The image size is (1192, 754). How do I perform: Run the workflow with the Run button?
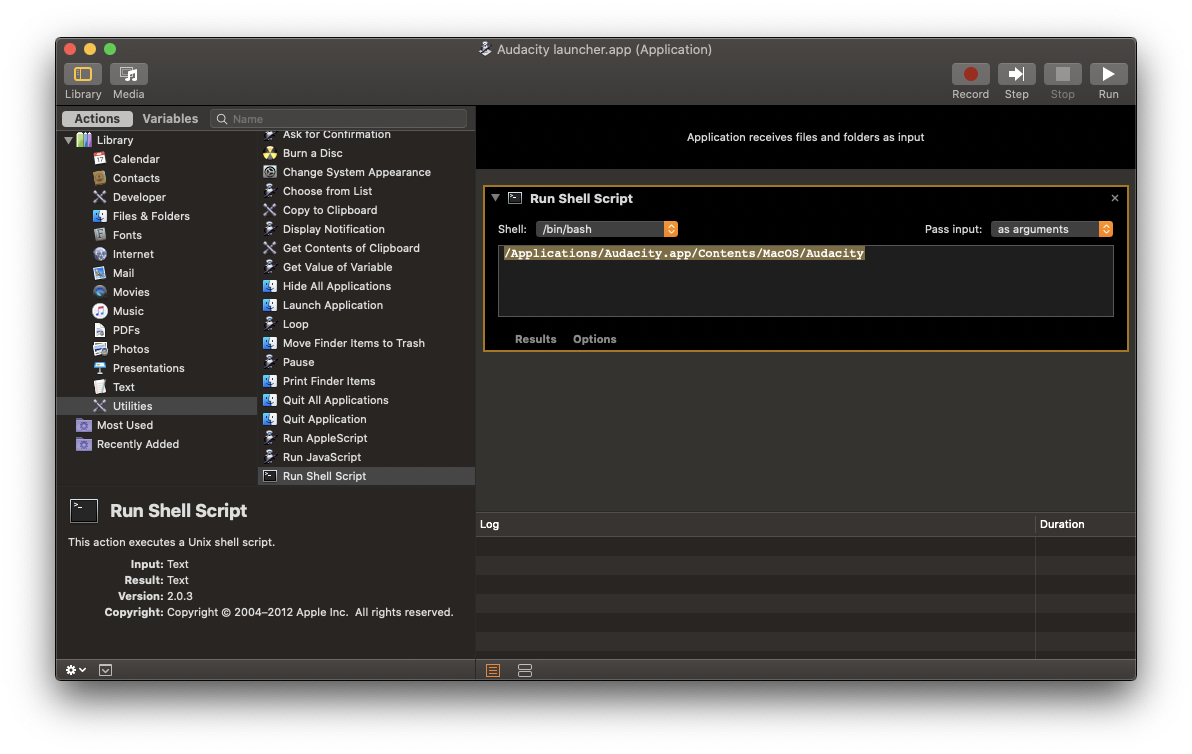(x=1108, y=74)
